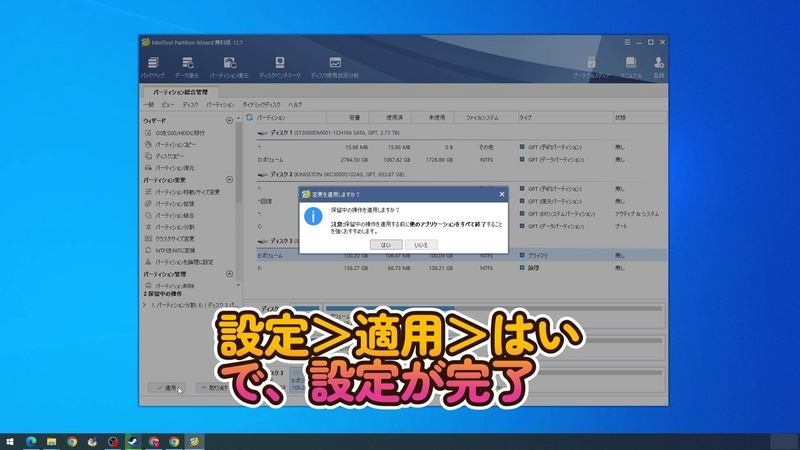Viewport: 800px width, 450px height.
Task: Select パーティション分割 in sidebar
Action: 169,227
